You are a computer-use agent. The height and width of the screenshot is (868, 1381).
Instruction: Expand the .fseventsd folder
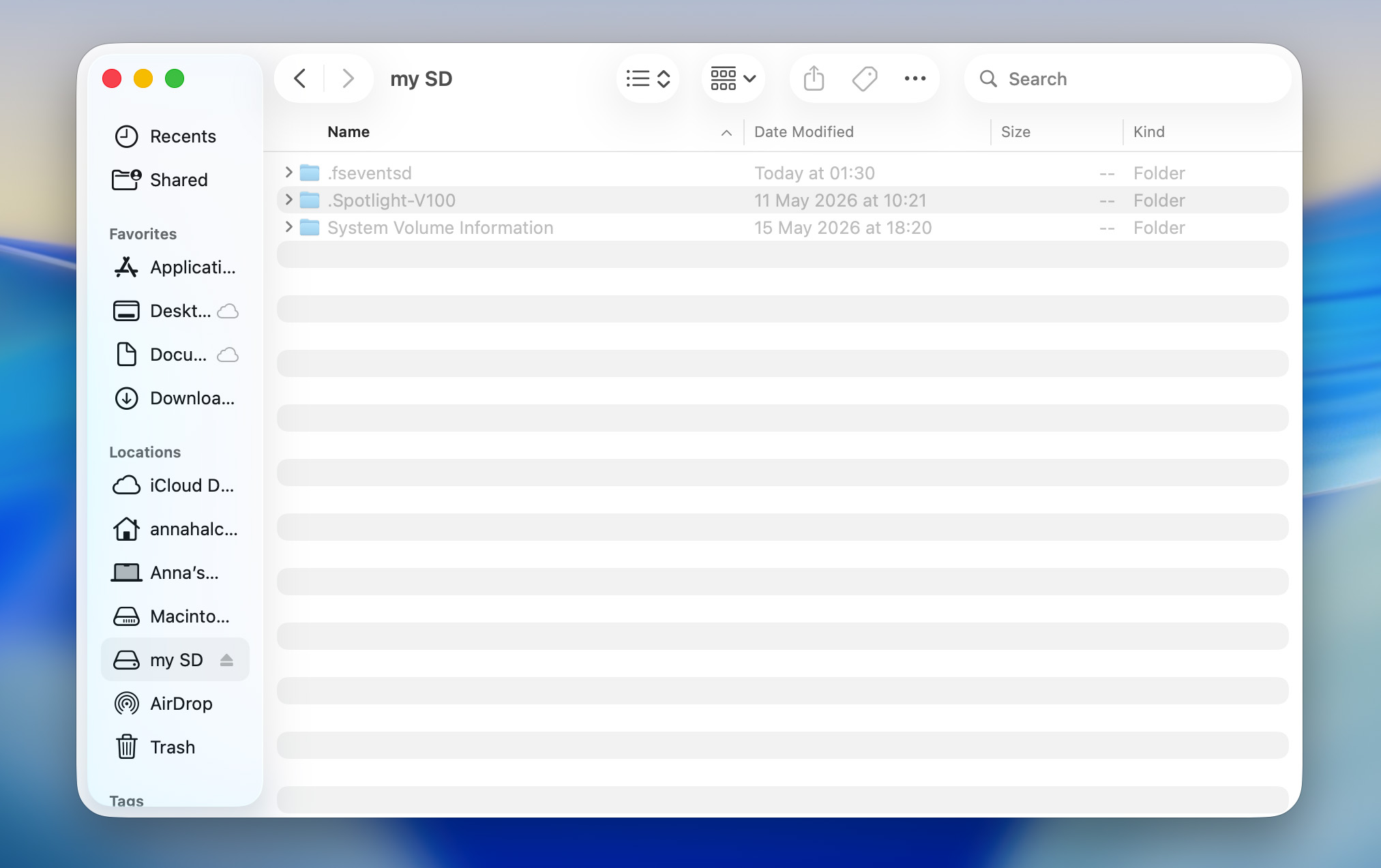288,173
